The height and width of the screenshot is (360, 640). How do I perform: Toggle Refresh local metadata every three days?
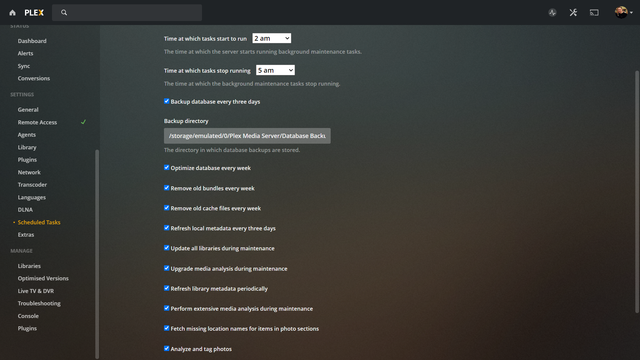(x=167, y=228)
